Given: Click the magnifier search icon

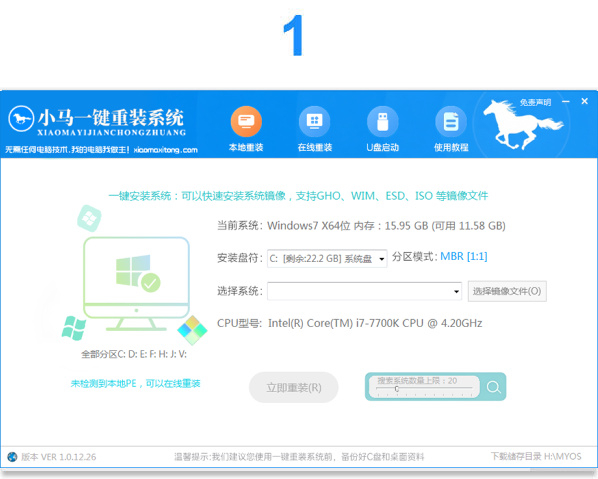Looking at the screenshot, I should (494, 387).
